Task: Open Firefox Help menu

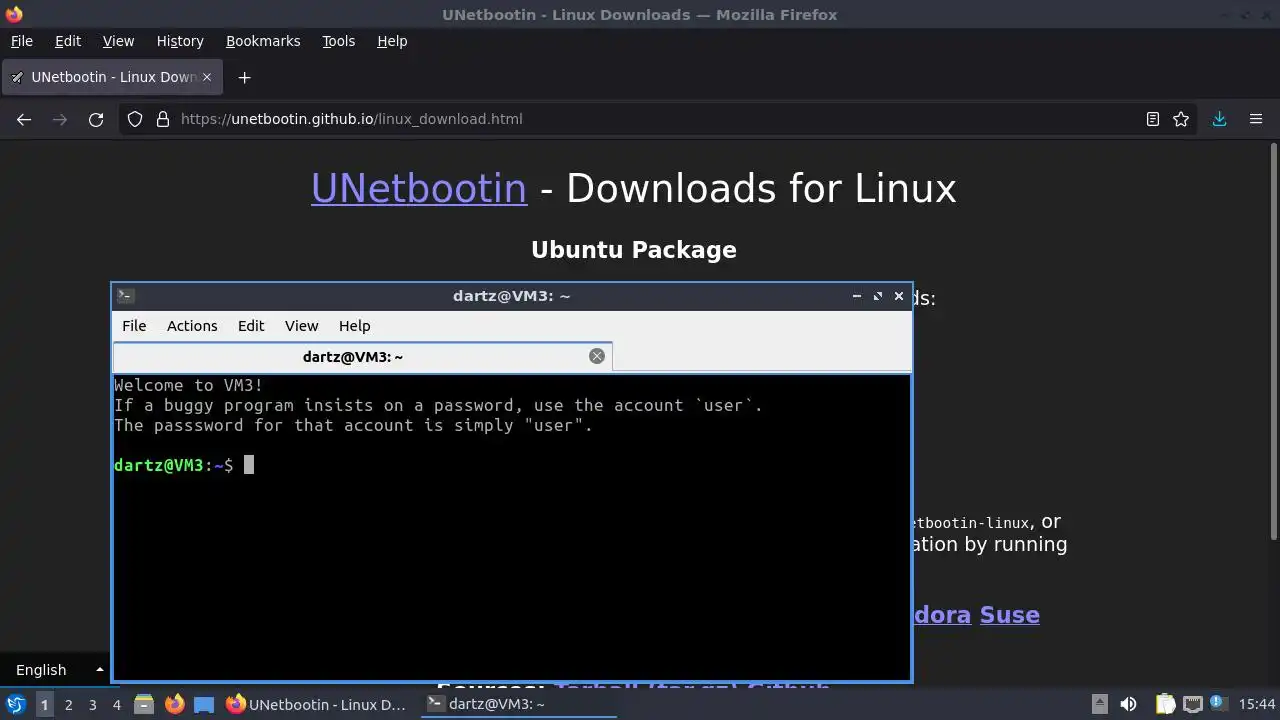Action: [392, 41]
